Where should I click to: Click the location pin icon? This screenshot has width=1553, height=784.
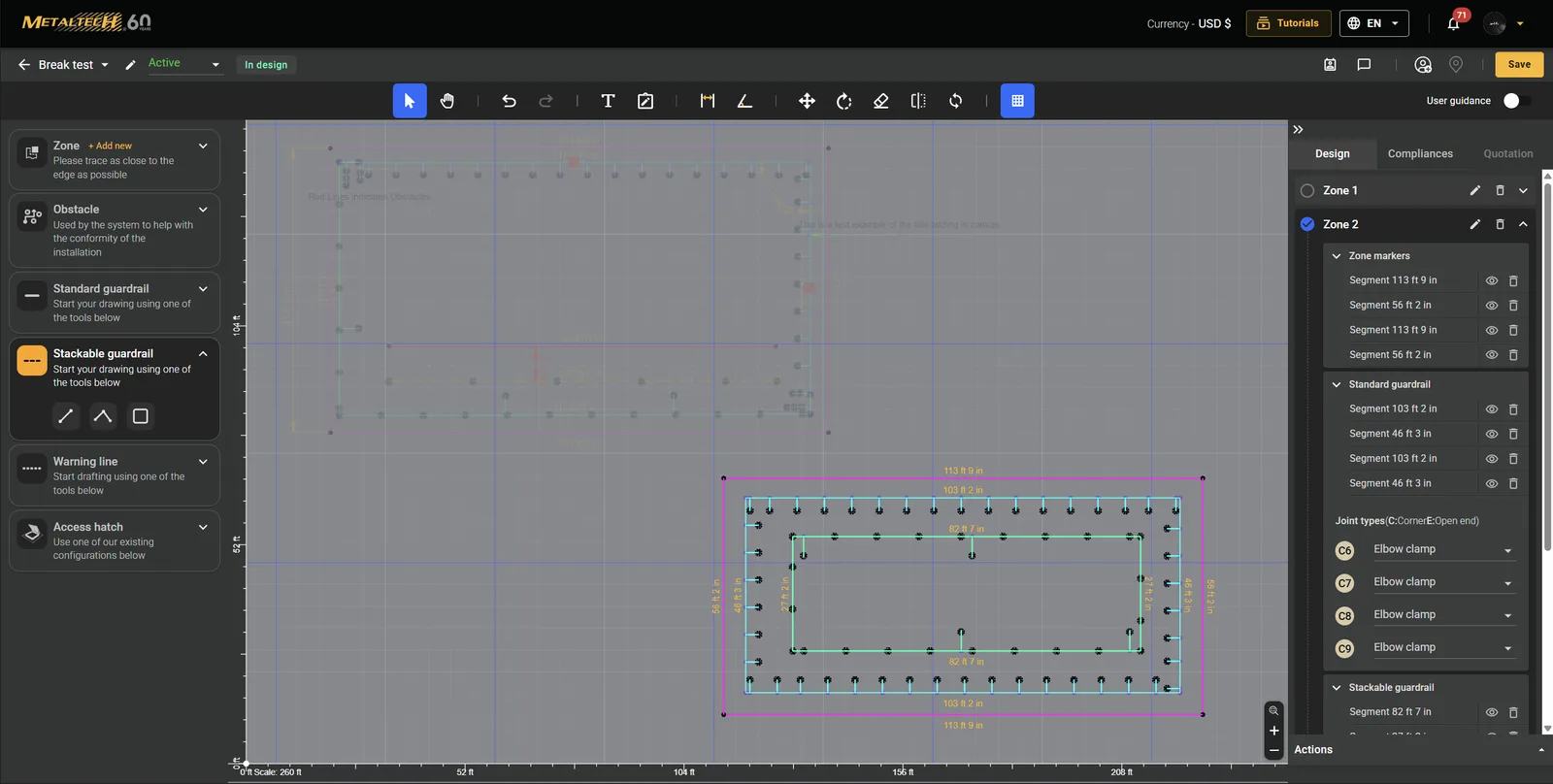(x=1456, y=65)
